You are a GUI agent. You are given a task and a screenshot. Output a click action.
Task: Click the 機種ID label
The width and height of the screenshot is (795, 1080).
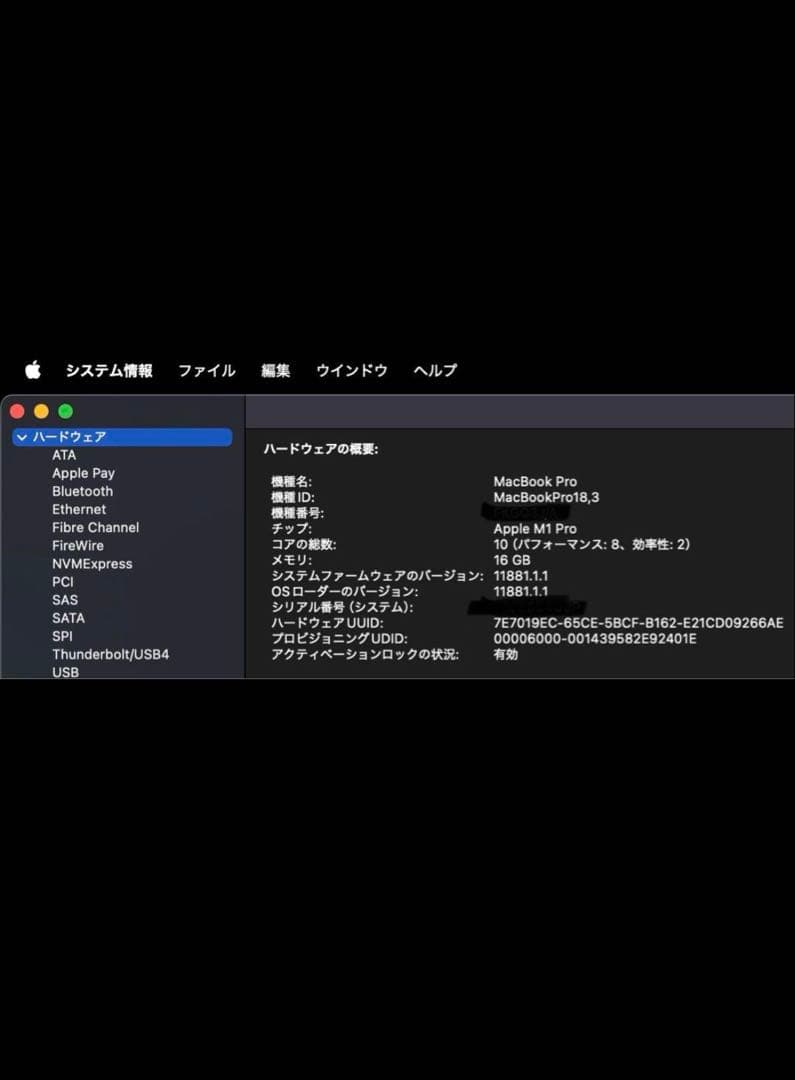(293, 497)
